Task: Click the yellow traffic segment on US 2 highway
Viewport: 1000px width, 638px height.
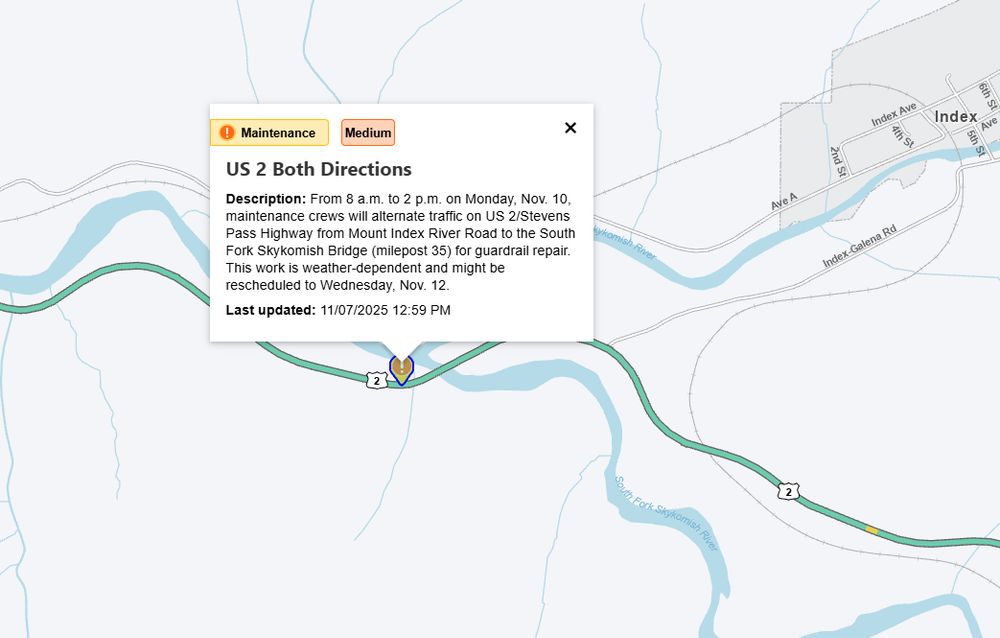Action: tap(872, 528)
